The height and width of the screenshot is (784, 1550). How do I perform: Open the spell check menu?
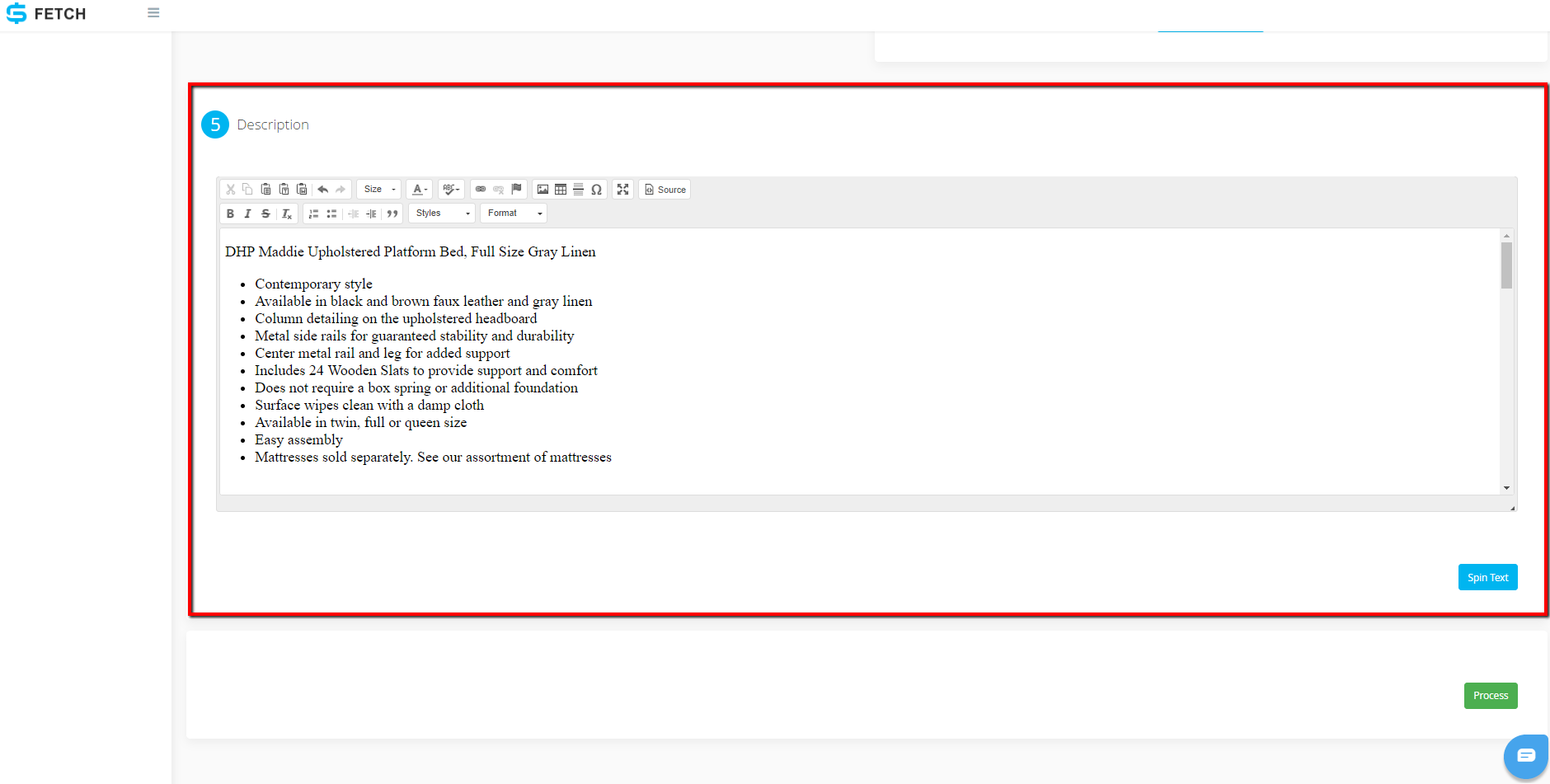click(451, 190)
